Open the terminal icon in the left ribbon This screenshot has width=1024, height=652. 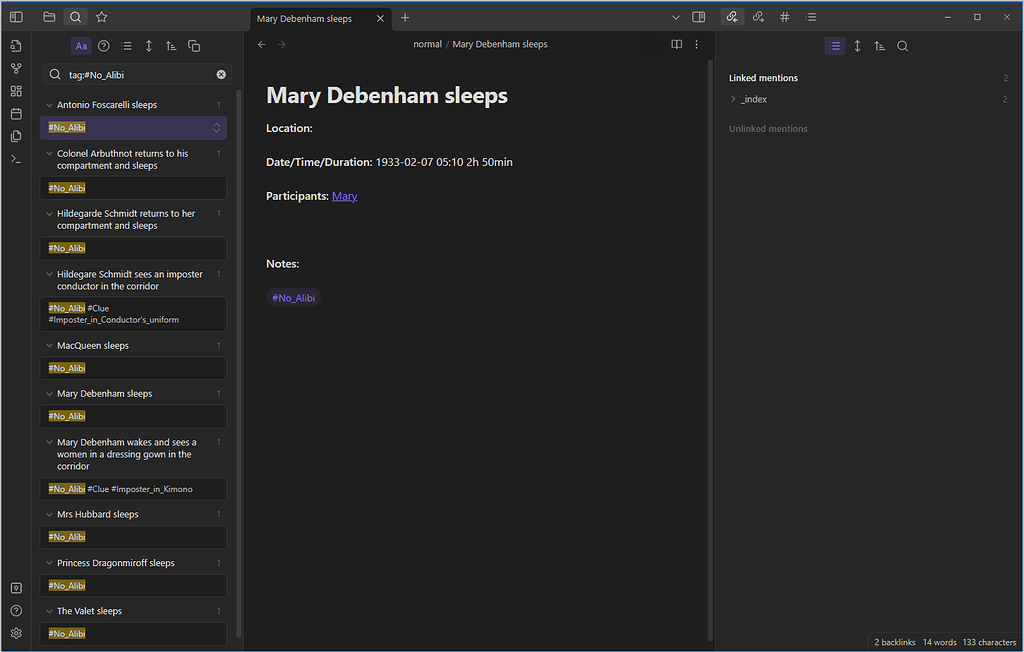(x=15, y=158)
